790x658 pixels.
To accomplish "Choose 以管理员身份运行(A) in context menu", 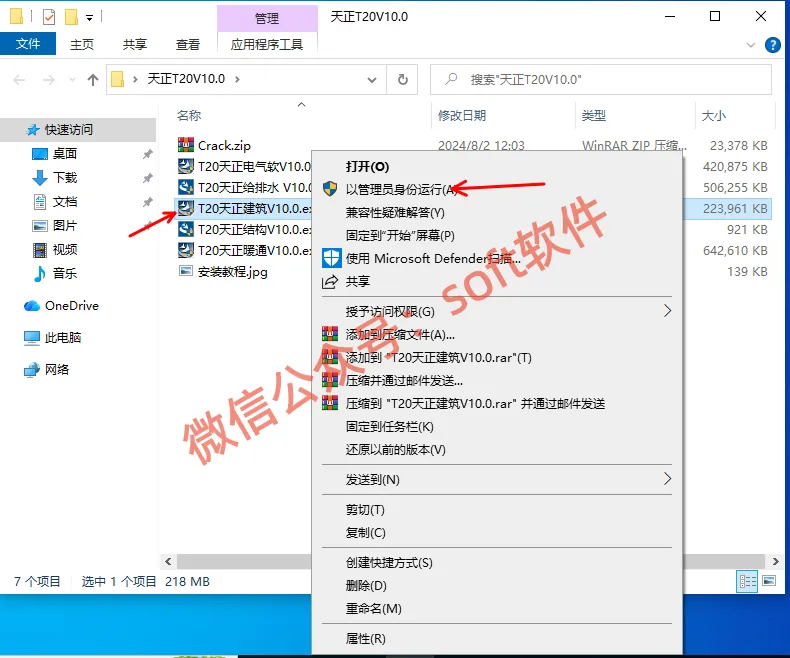I will coord(497,189).
